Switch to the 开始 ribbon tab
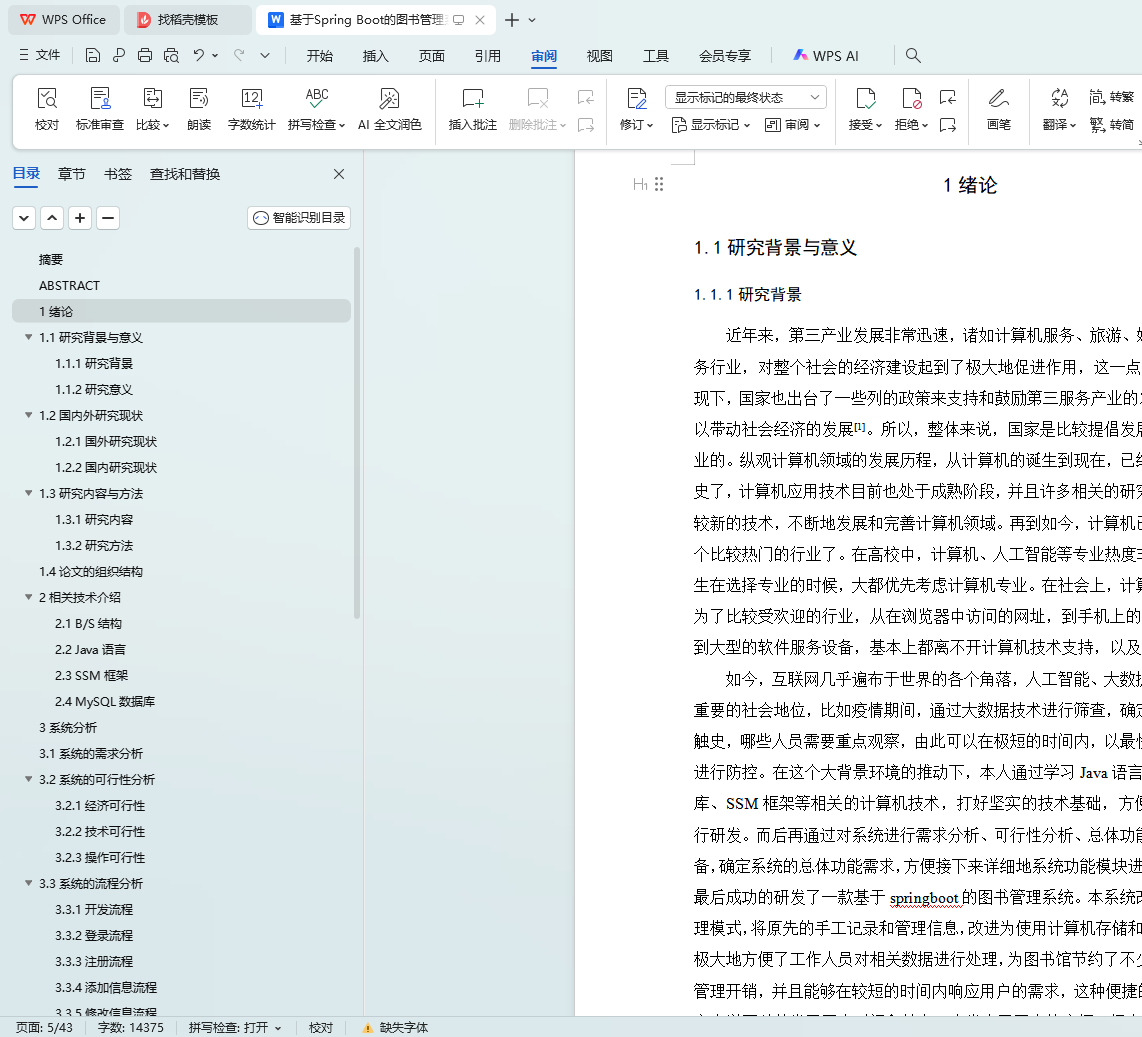 point(320,55)
